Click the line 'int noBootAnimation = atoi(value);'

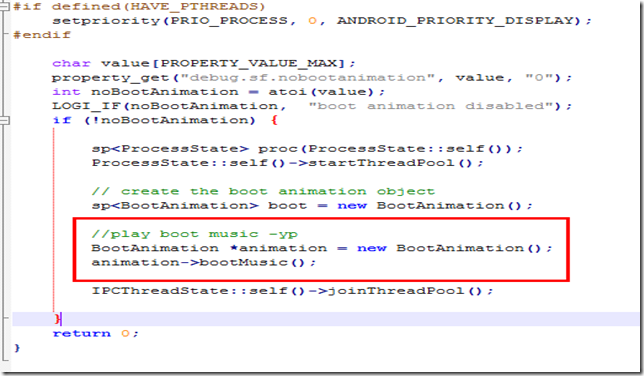click(218, 92)
